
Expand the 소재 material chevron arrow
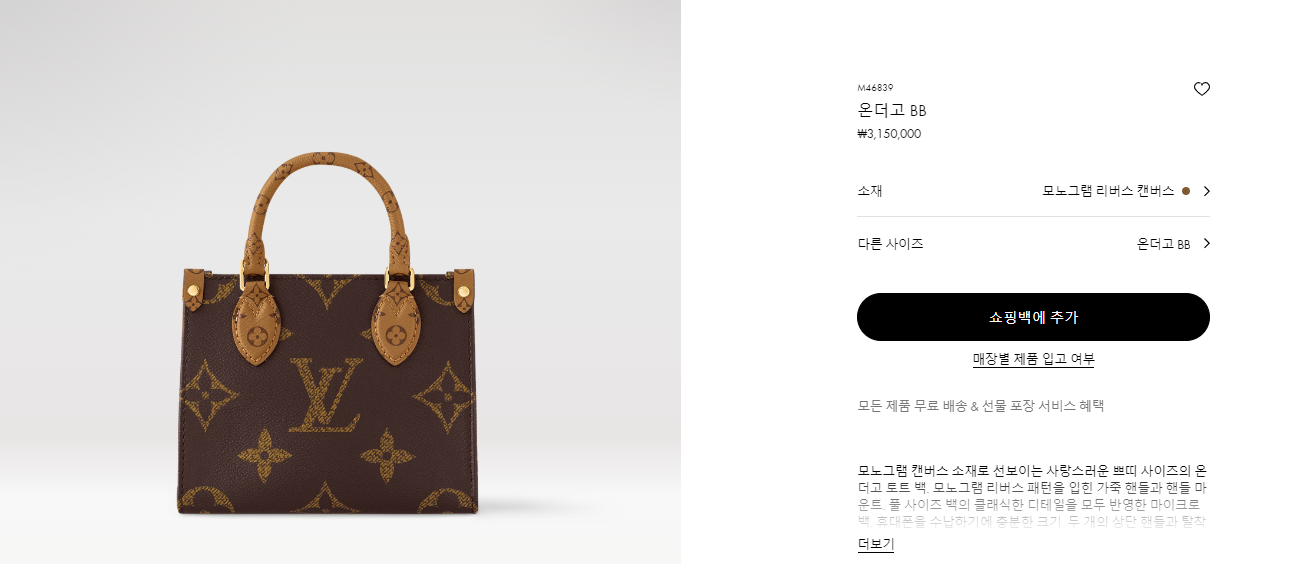[1206, 191]
